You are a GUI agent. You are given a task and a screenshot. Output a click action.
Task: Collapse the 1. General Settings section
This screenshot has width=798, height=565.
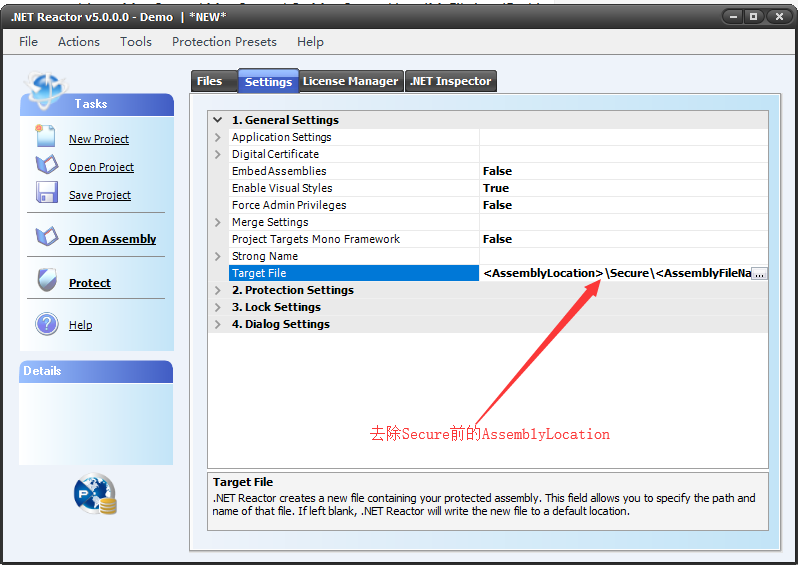tap(218, 120)
